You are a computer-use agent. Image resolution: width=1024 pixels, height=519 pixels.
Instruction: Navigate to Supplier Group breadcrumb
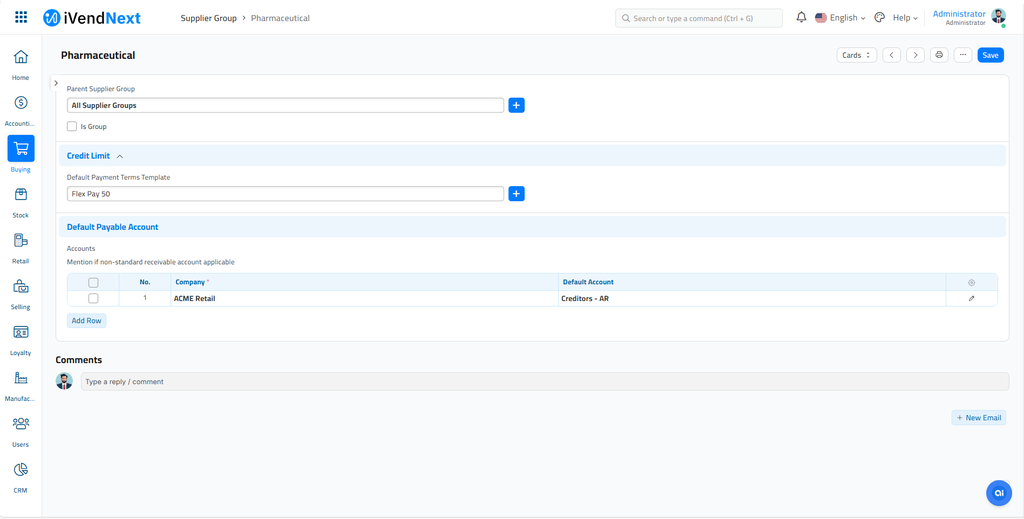pos(208,18)
